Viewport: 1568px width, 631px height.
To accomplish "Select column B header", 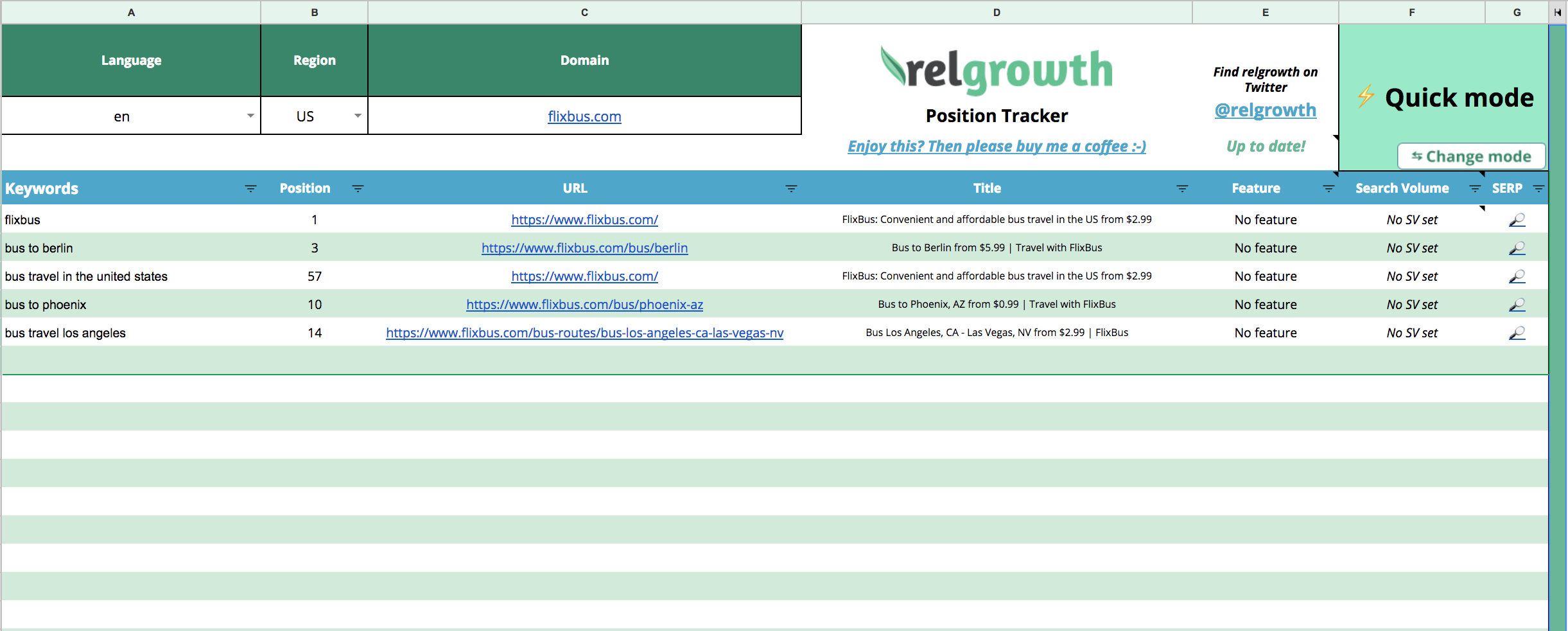I will [315, 12].
